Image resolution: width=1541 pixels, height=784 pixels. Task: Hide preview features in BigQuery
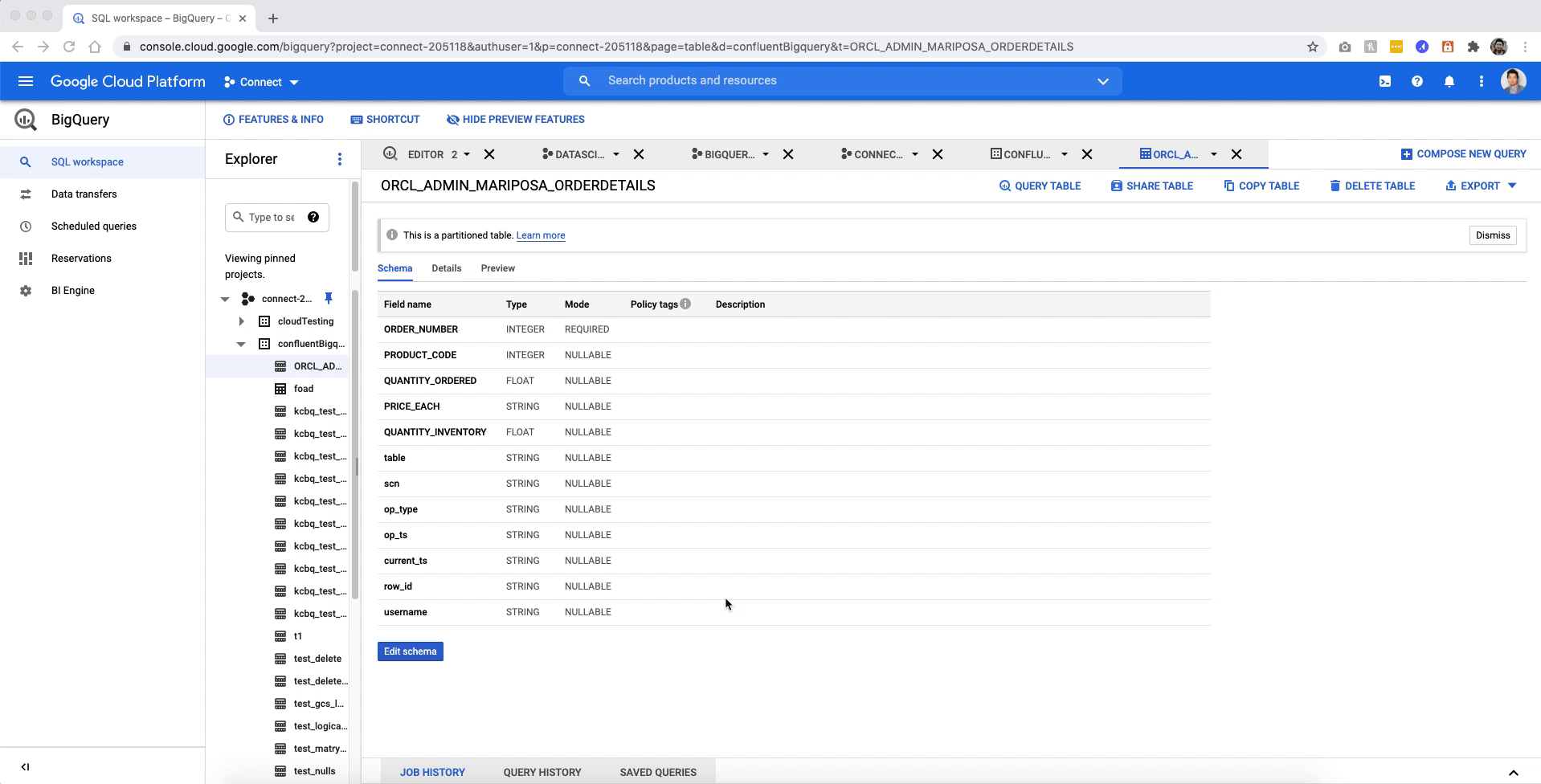[515, 119]
